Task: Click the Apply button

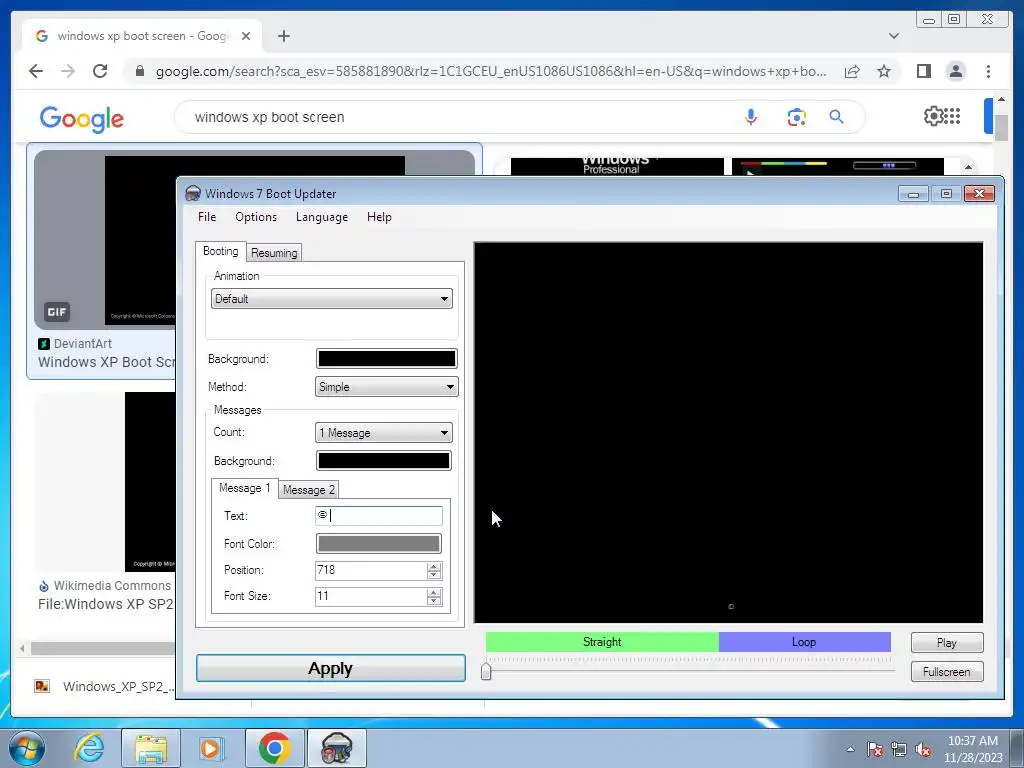Action: coord(330,668)
